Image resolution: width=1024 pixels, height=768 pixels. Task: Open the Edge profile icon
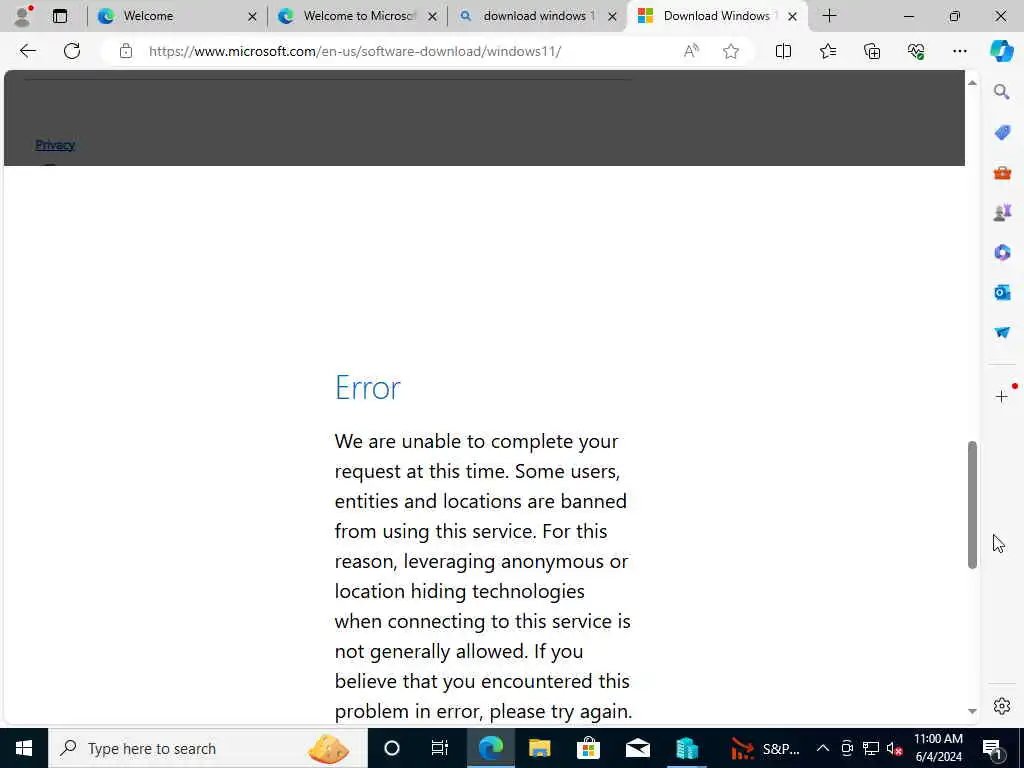[x=22, y=16]
